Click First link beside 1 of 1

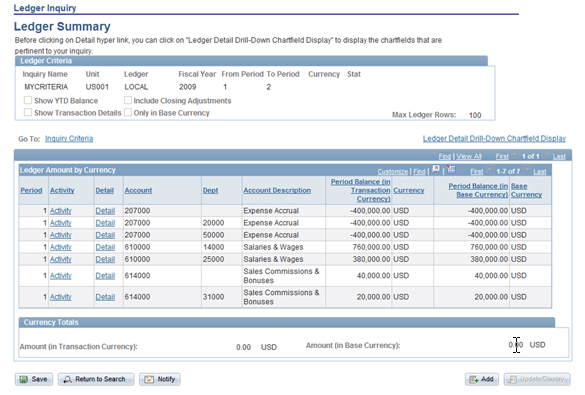coord(502,156)
